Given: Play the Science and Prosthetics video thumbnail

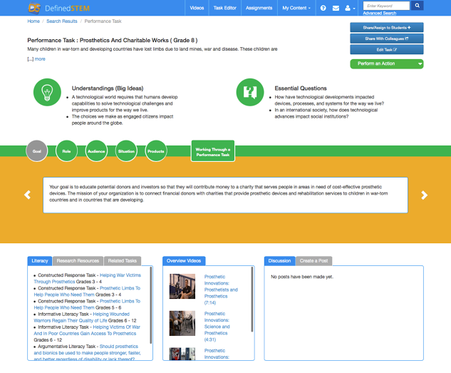Looking at the screenshot, I should [182, 323].
